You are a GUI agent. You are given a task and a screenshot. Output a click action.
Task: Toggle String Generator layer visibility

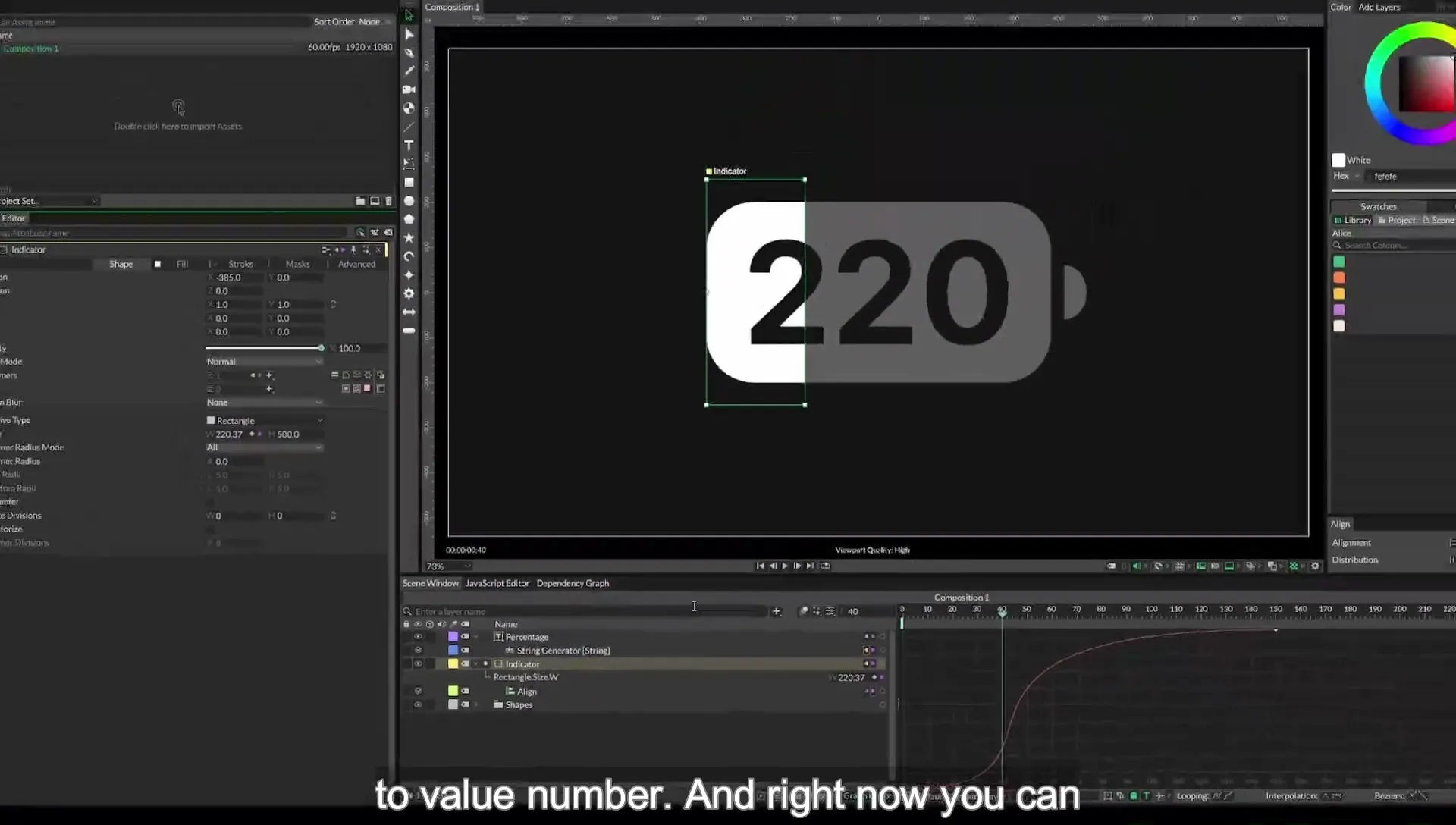tap(418, 650)
